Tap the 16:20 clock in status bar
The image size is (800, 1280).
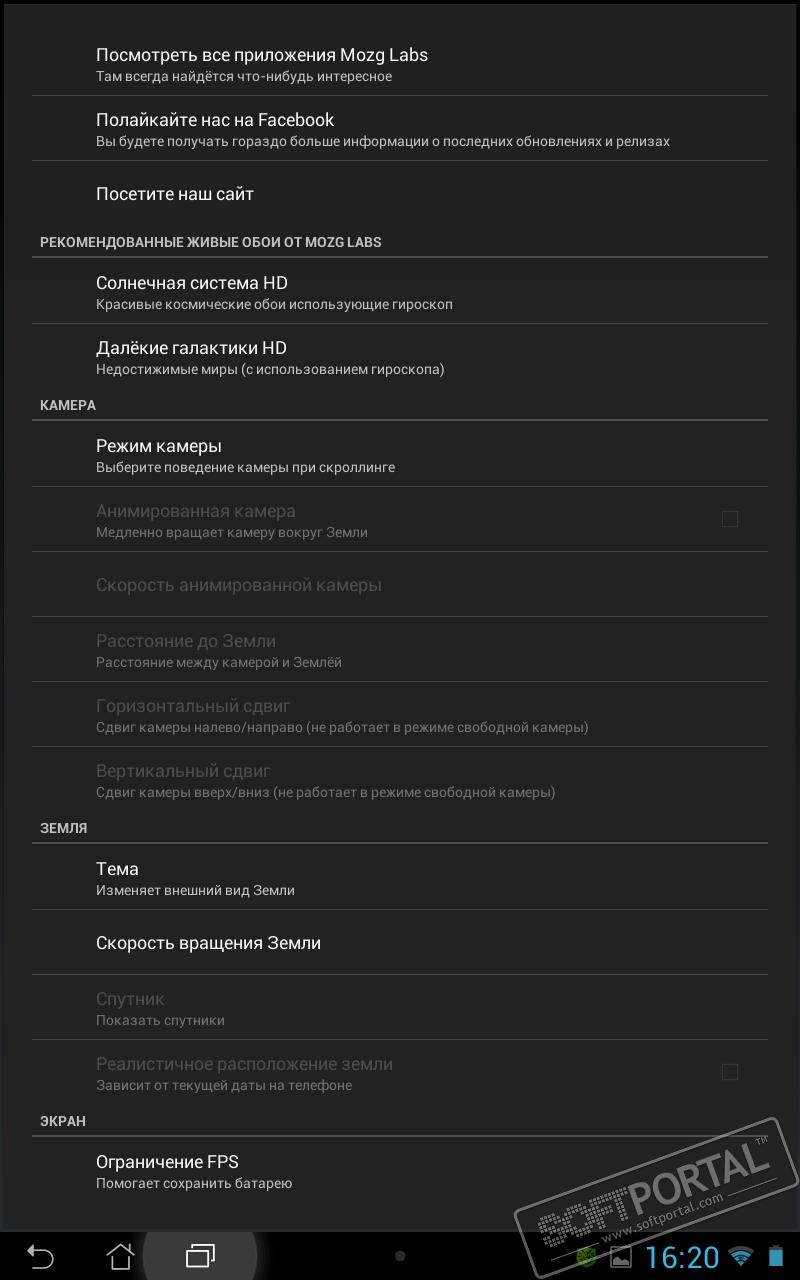click(682, 1257)
